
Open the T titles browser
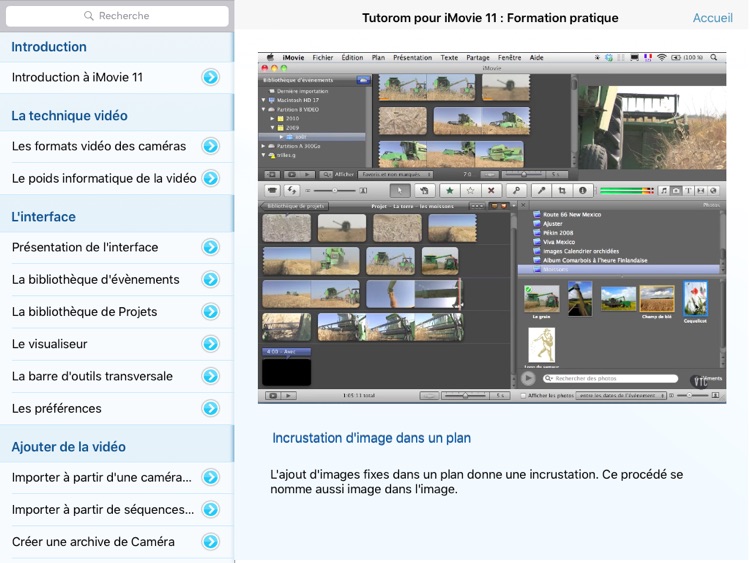(688, 191)
